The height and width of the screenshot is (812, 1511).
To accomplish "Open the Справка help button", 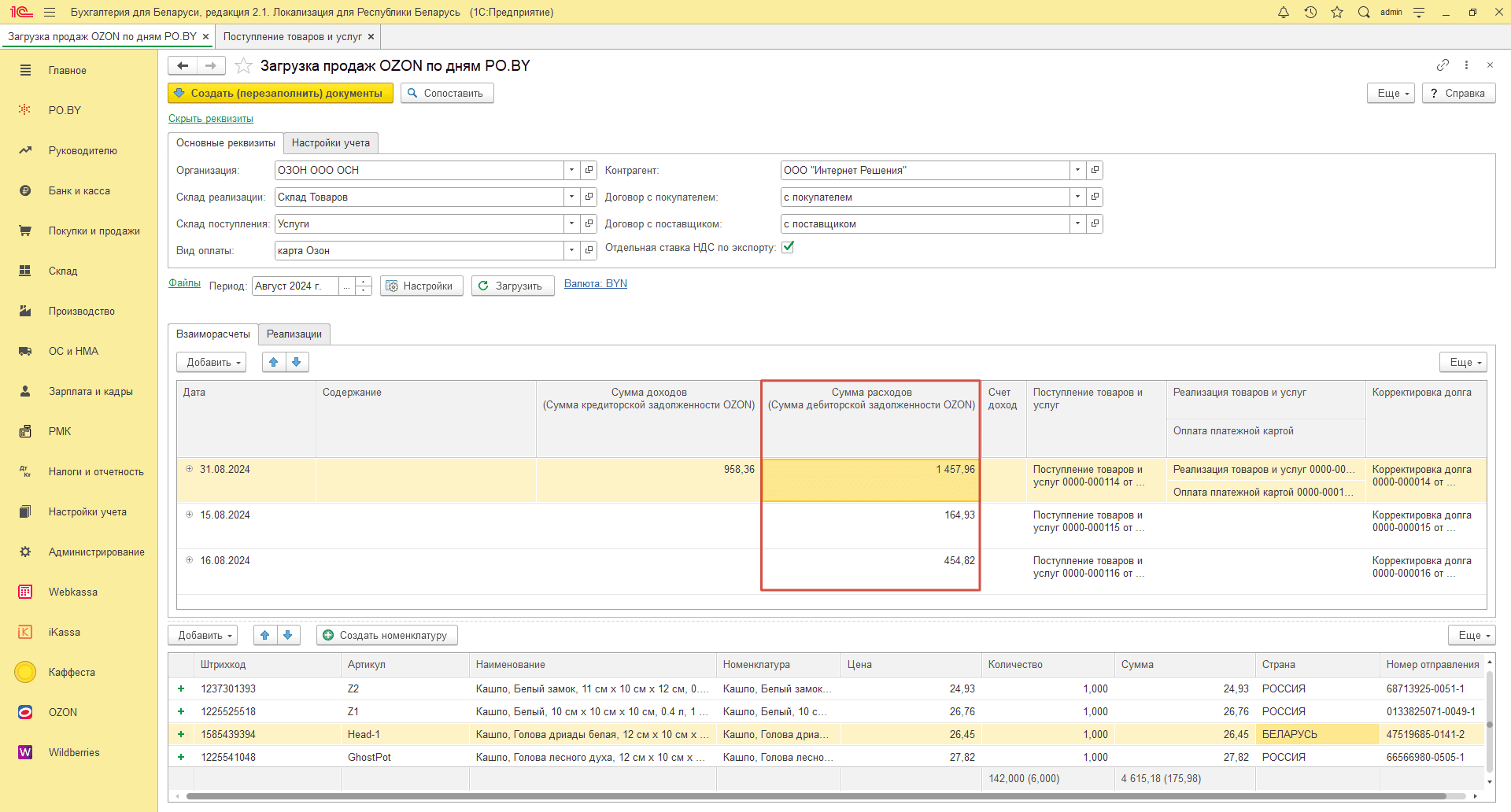I will [x=1458, y=93].
